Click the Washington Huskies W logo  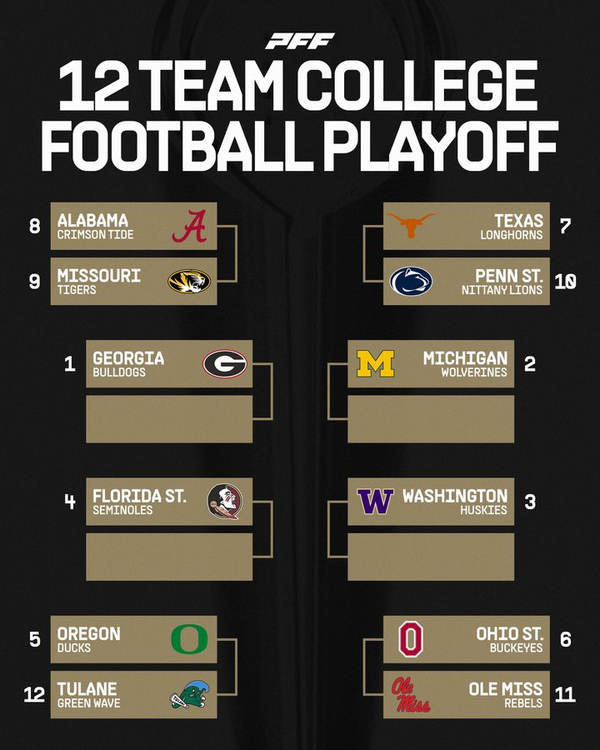pyautogui.click(x=376, y=501)
